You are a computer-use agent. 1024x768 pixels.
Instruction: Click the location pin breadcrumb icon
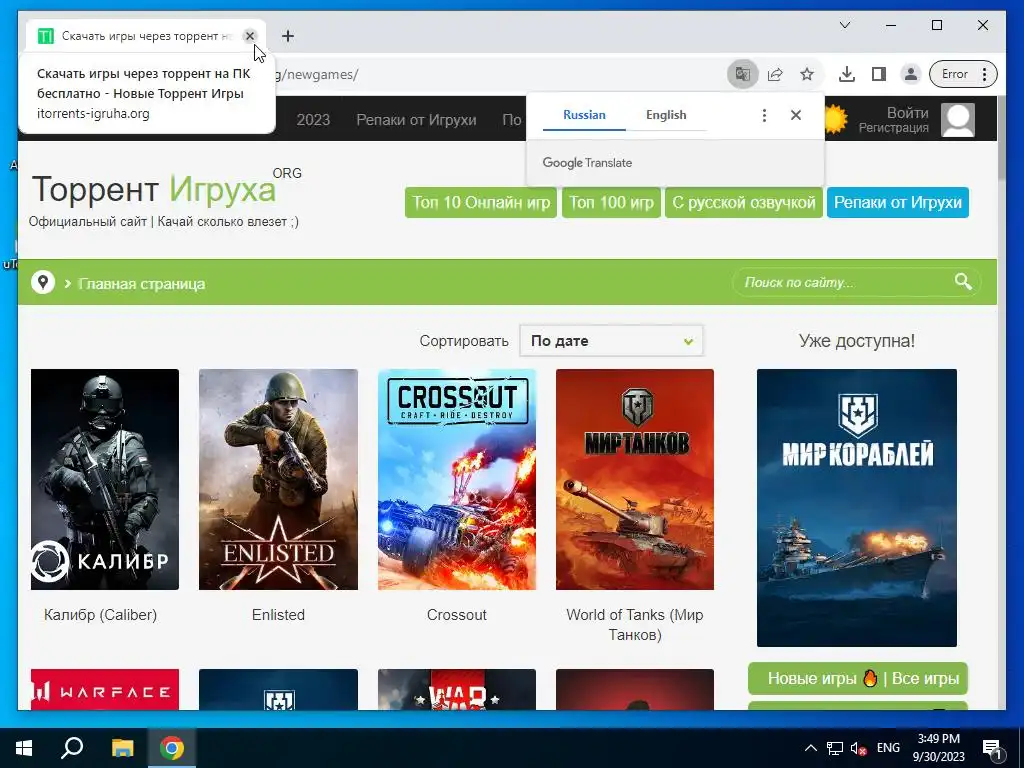point(43,283)
